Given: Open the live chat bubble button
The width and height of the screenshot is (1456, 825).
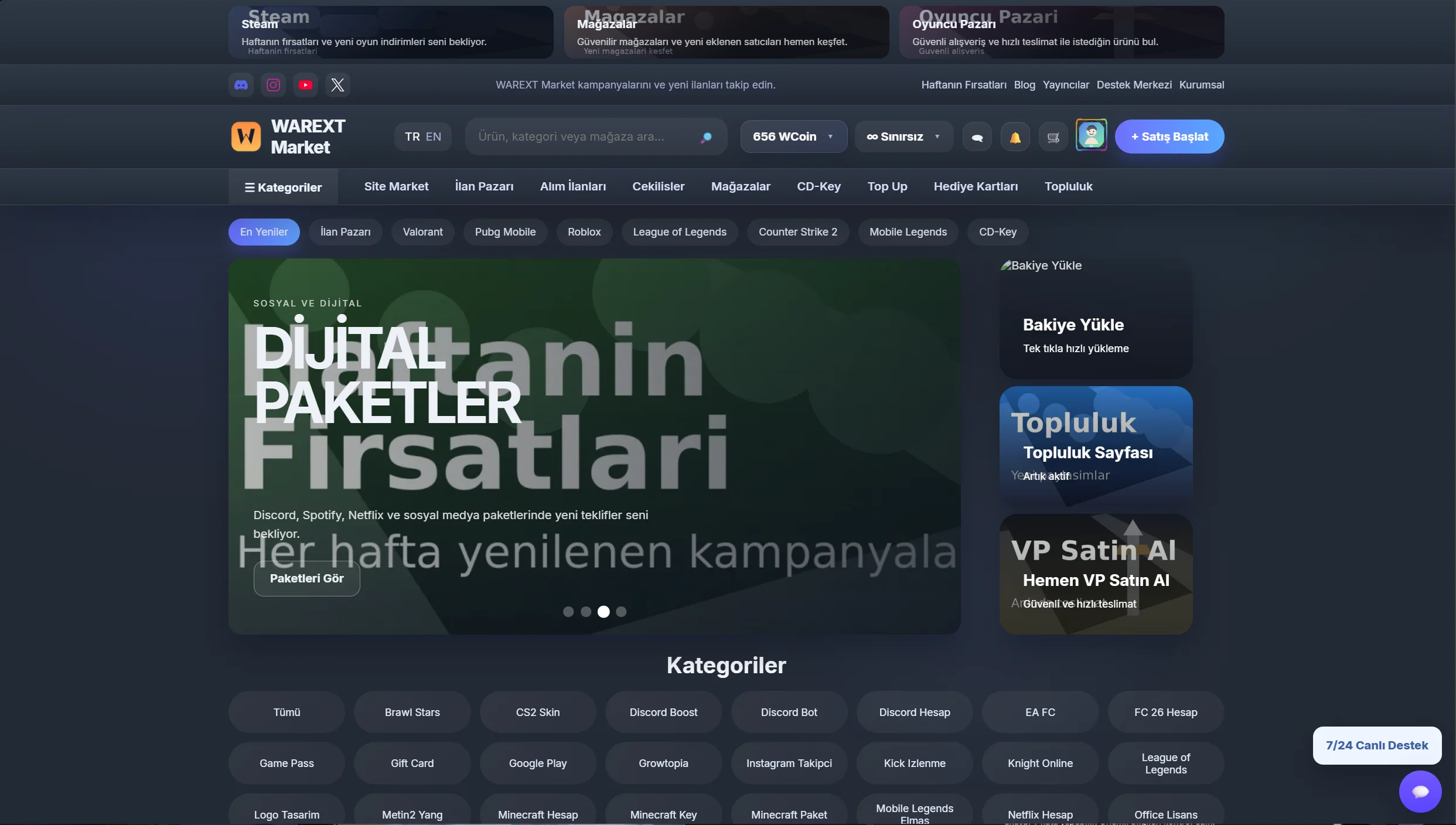Looking at the screenshot, I should tap(1420, 792).
